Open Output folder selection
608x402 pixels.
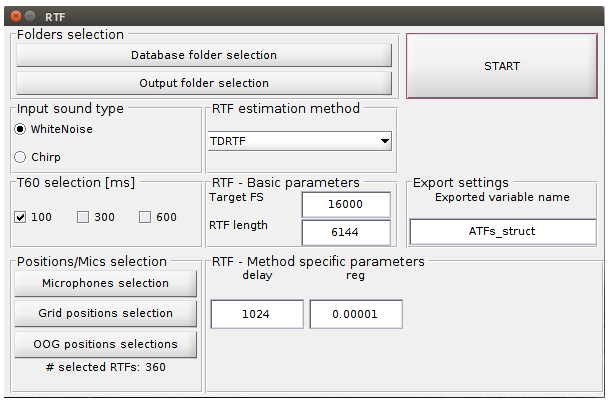pos(204,83)
